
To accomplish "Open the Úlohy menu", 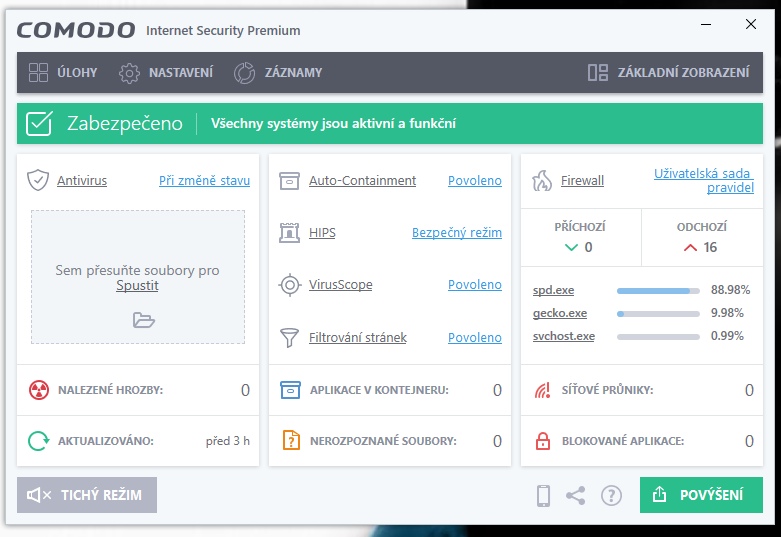I will (62, 72).
